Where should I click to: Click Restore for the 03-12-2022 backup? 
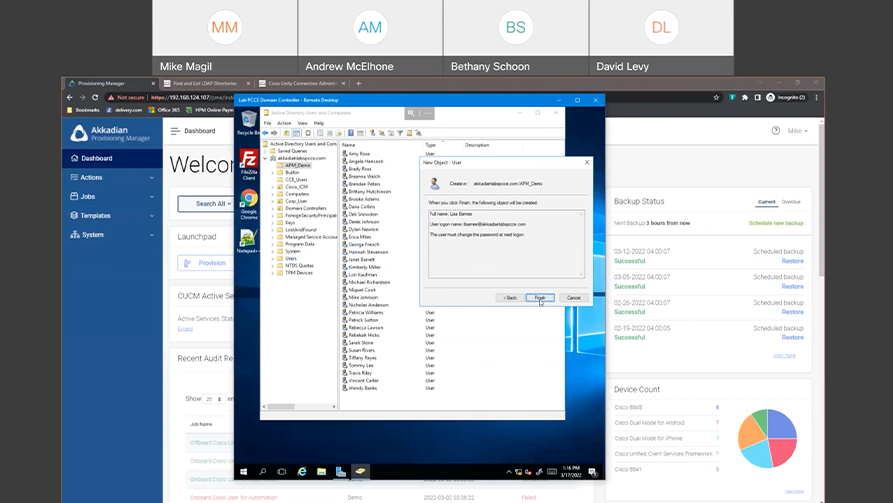pyautogui.click(x=792, y=261)
